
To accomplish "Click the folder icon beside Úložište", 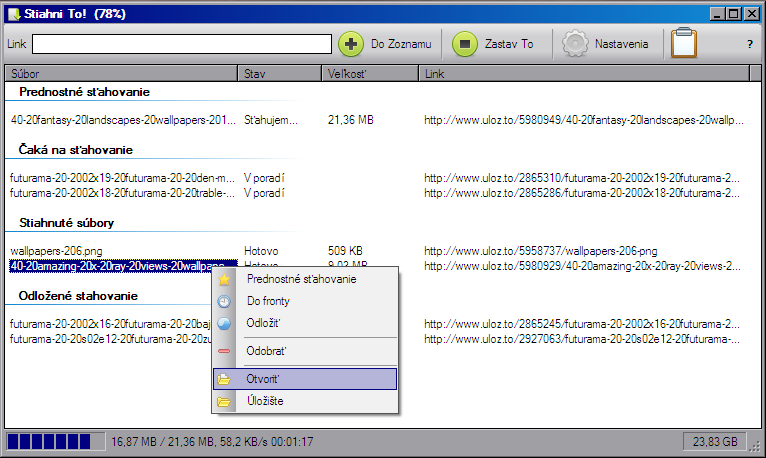I will coord(224,401).
